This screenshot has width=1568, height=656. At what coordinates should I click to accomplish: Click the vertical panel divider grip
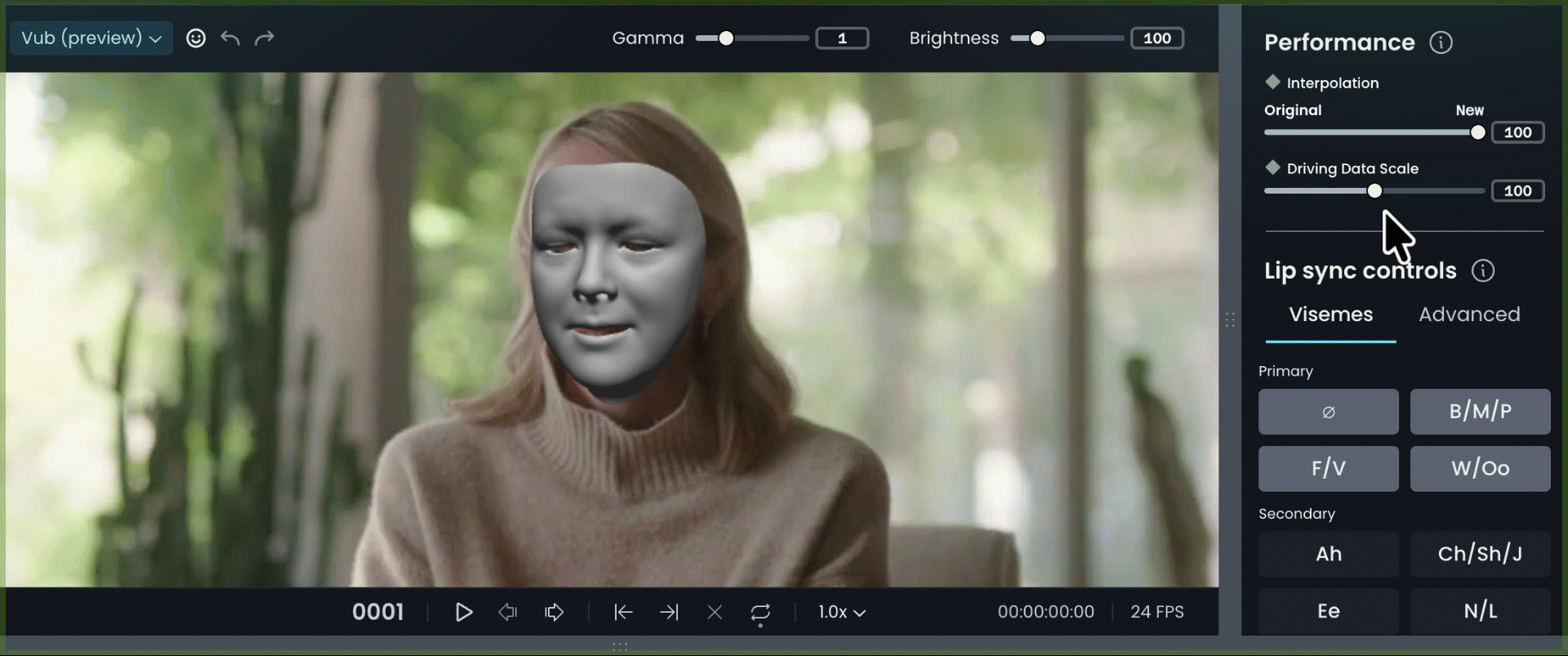[1230, 319]
